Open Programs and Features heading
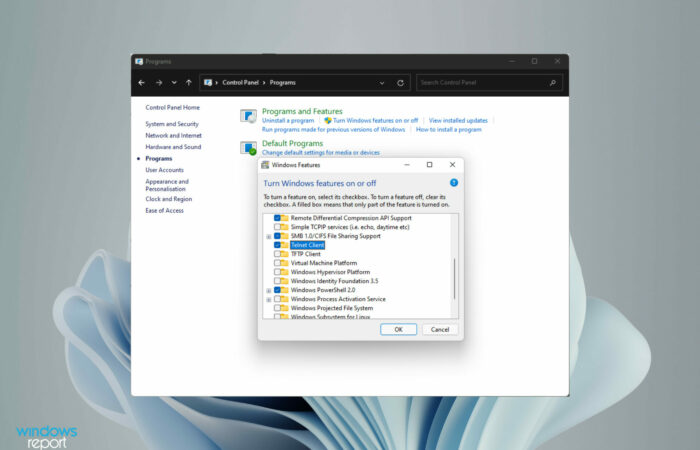The height and width of the screenshot is (450, 700). click(x=302, y=111)
